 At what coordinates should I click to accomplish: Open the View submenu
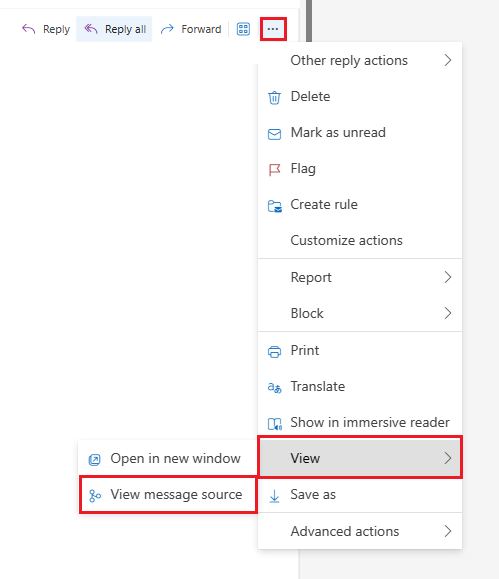coord(360,458)
